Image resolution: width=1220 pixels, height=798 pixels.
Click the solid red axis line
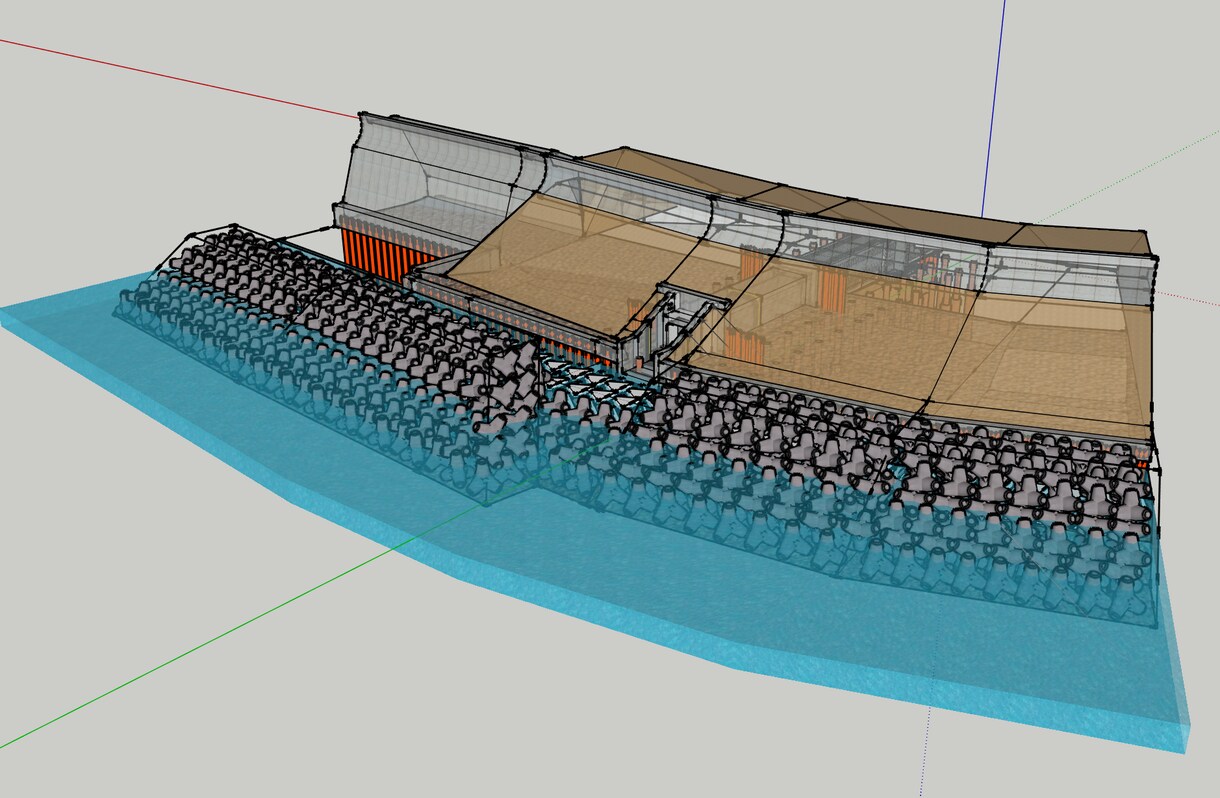tap(180, 78)
